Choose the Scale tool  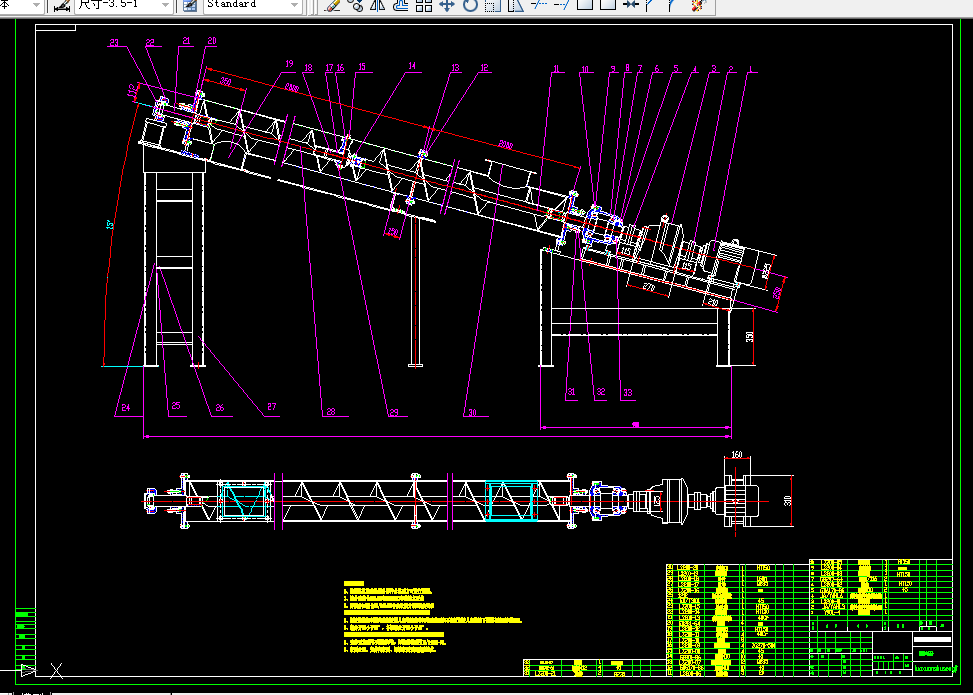point(493,6)
